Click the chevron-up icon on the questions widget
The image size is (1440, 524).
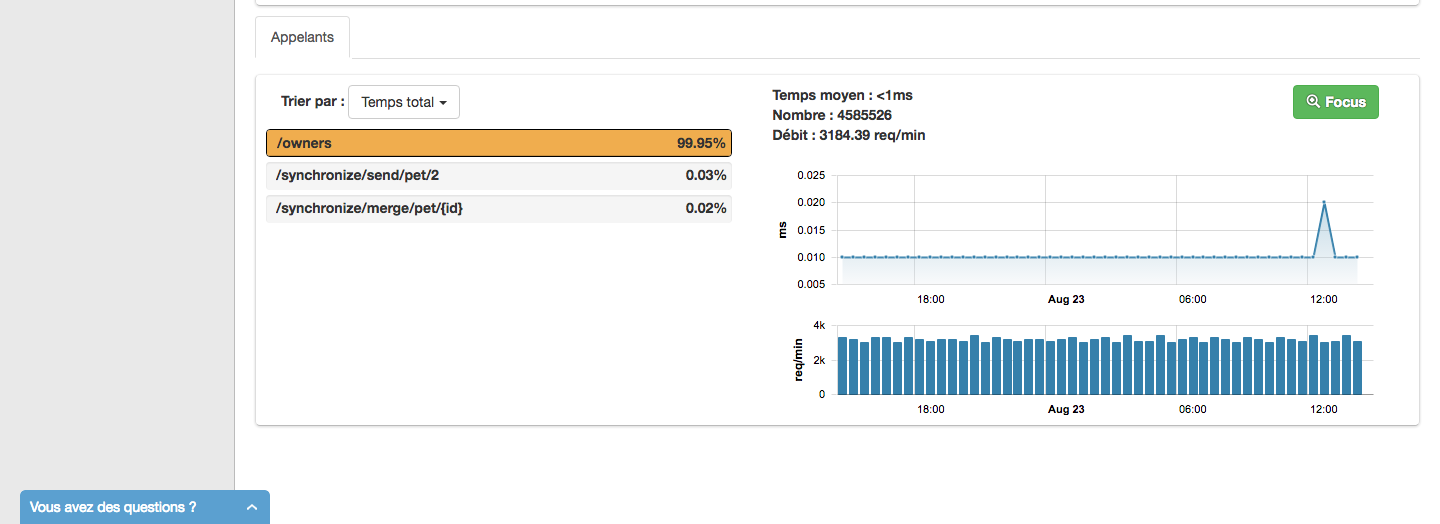coord(252,508)
